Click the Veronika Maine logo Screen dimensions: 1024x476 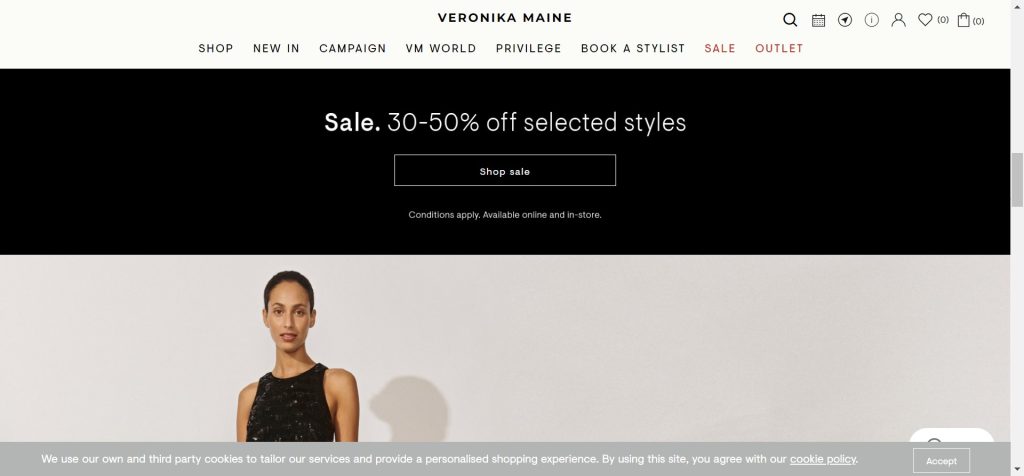505,18
